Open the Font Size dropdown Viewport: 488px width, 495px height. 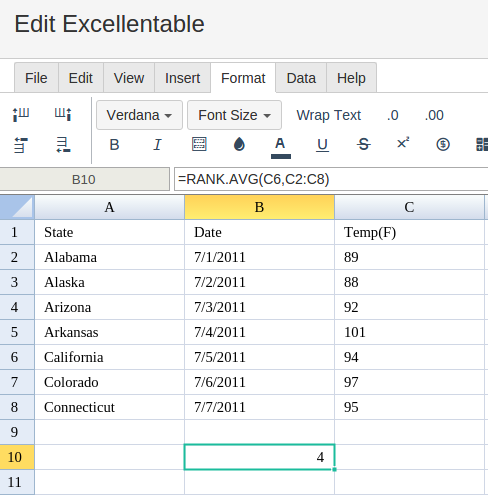click(234, 115)
